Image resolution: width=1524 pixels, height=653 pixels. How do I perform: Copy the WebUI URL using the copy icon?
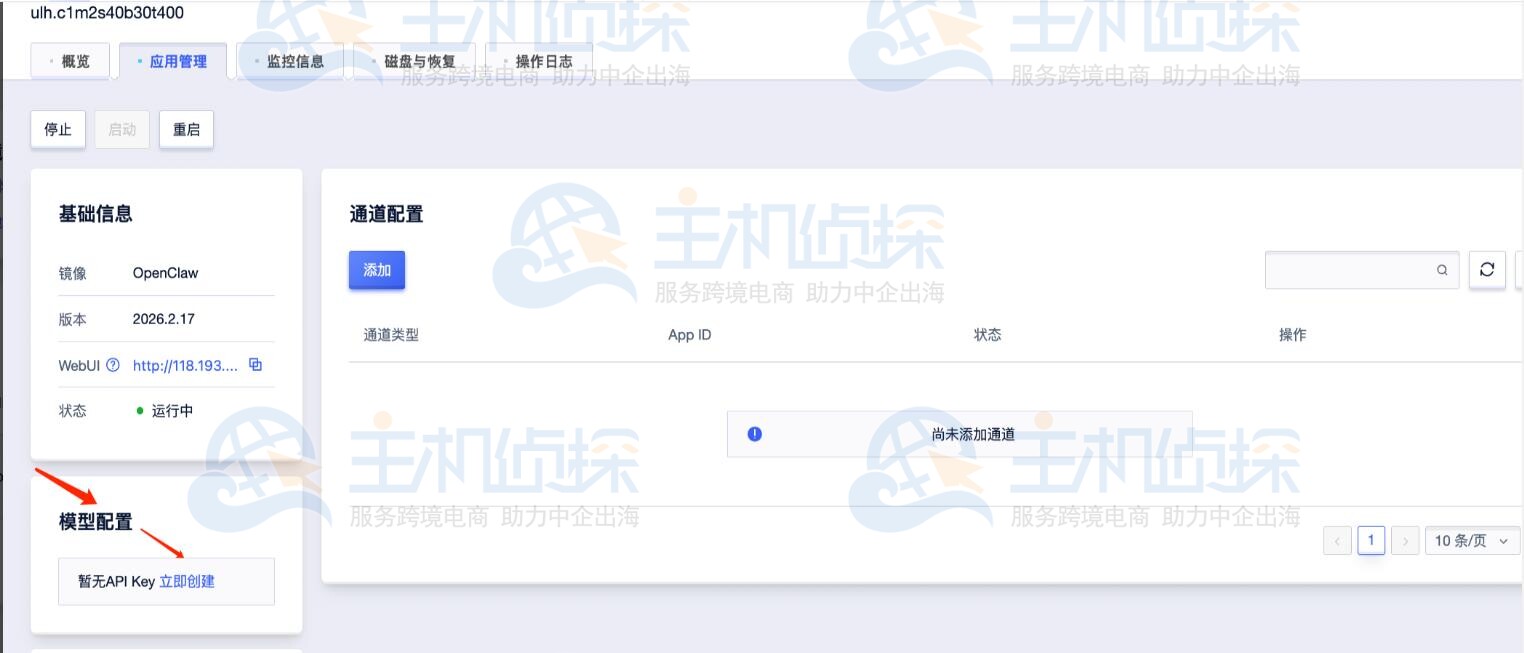tap(256, 366)
